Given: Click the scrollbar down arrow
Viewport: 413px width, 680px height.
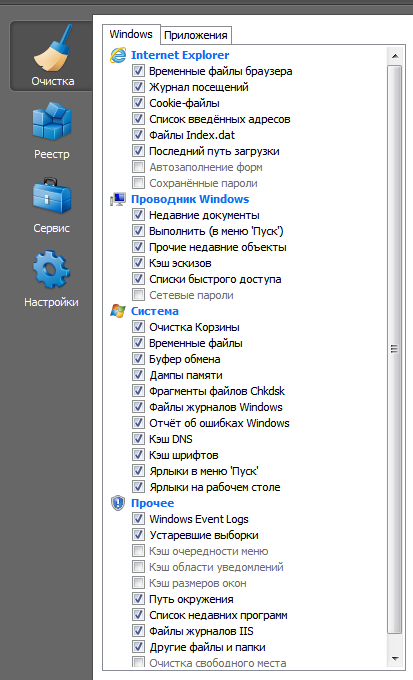Looking at the screenshot, I should pos(395,659).
